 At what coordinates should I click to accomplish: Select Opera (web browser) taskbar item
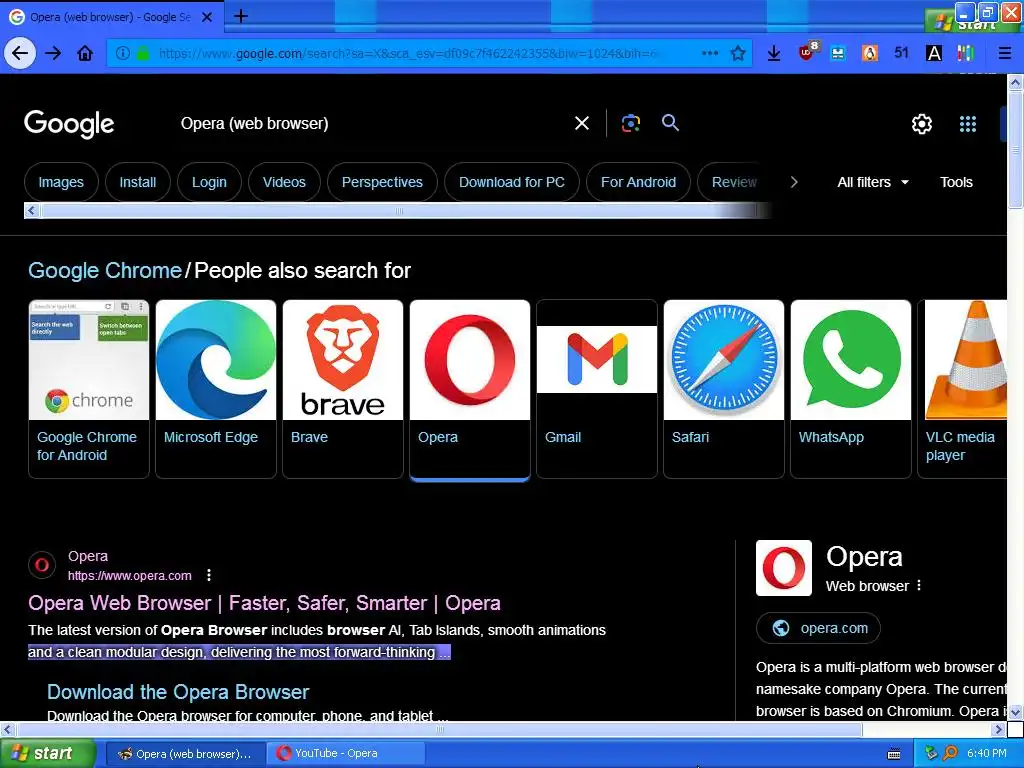point(185,754)
